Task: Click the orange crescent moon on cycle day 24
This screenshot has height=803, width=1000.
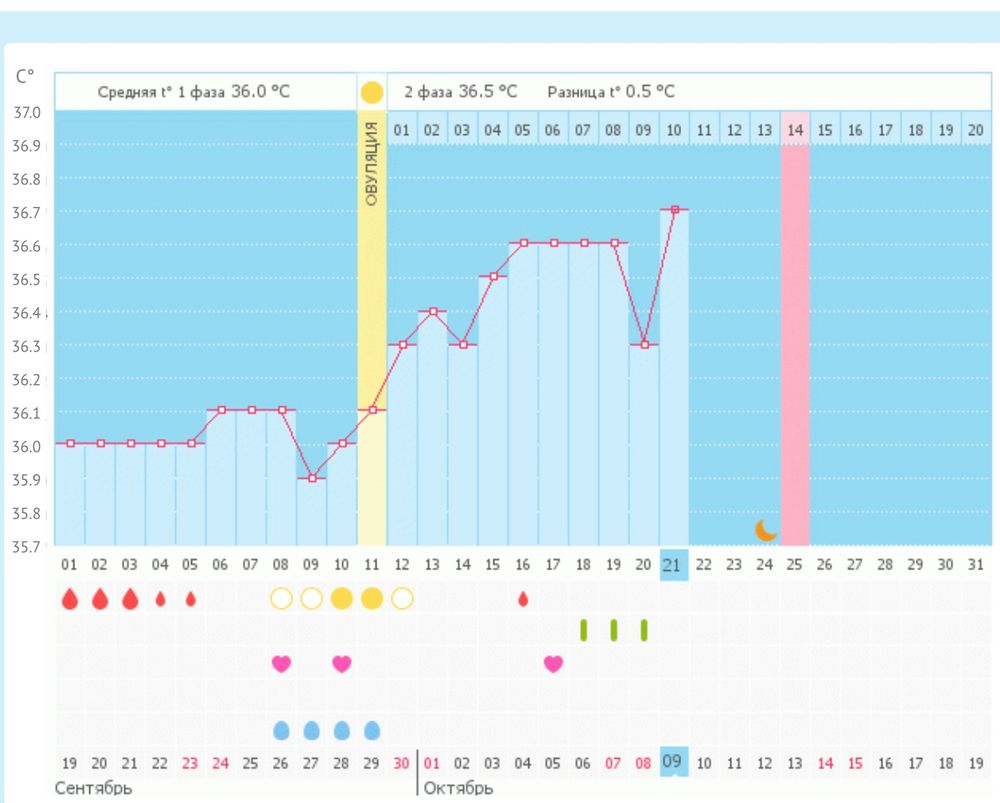Action: point(766,530)
